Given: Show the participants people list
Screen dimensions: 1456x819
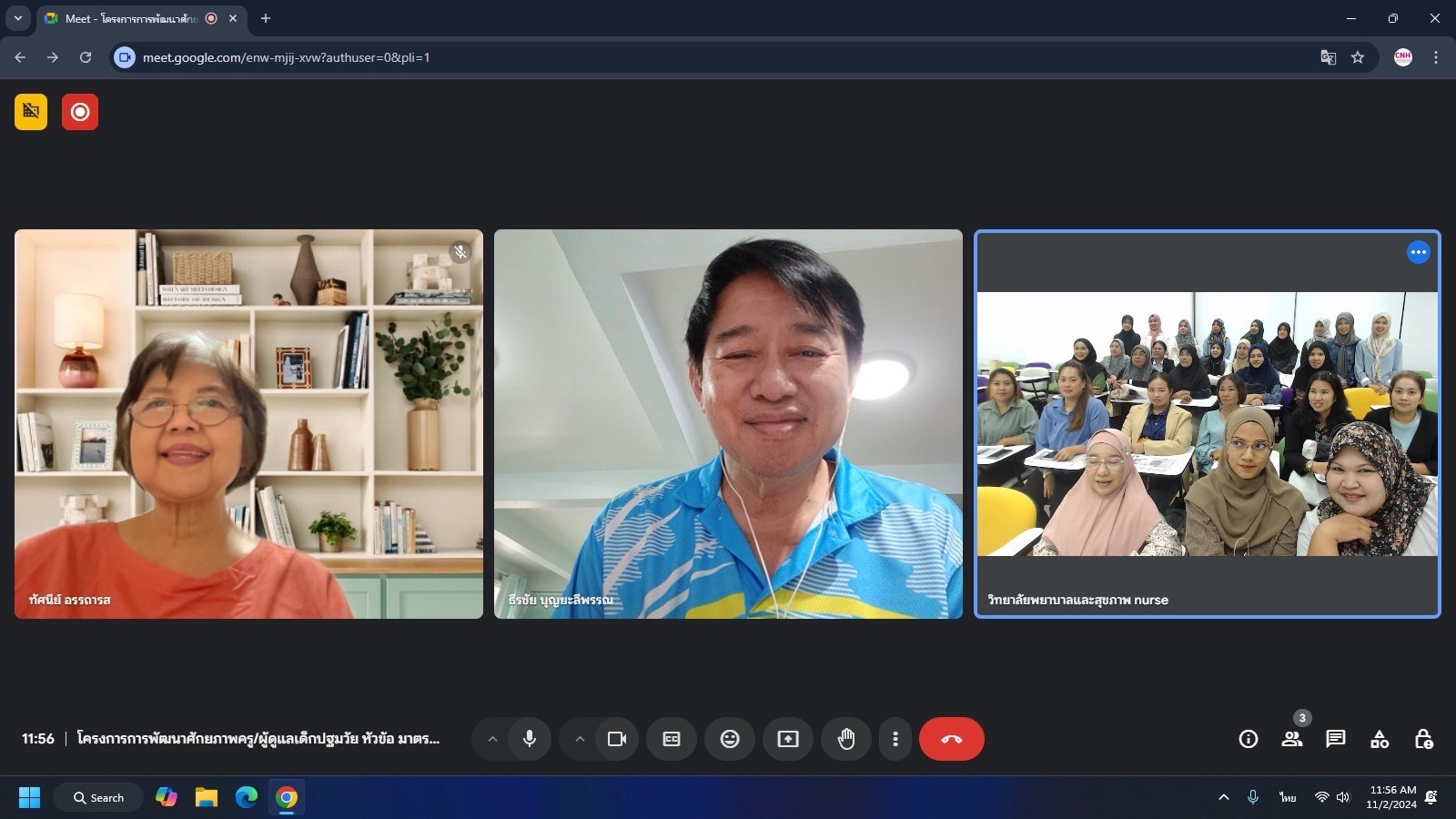Looking at the screenshot, I should coord(1291,739).
